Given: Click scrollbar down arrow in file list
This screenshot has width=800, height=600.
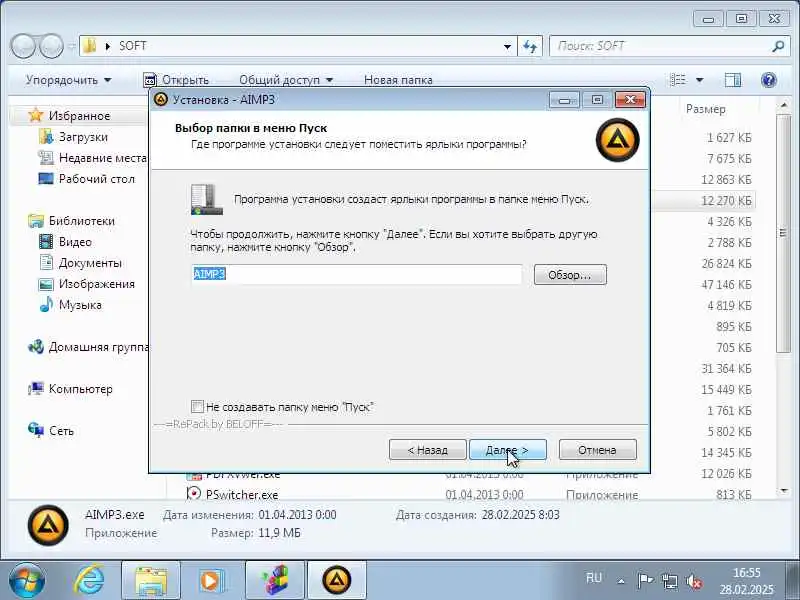Looking at the screenshot, I should tap(783, 491).
